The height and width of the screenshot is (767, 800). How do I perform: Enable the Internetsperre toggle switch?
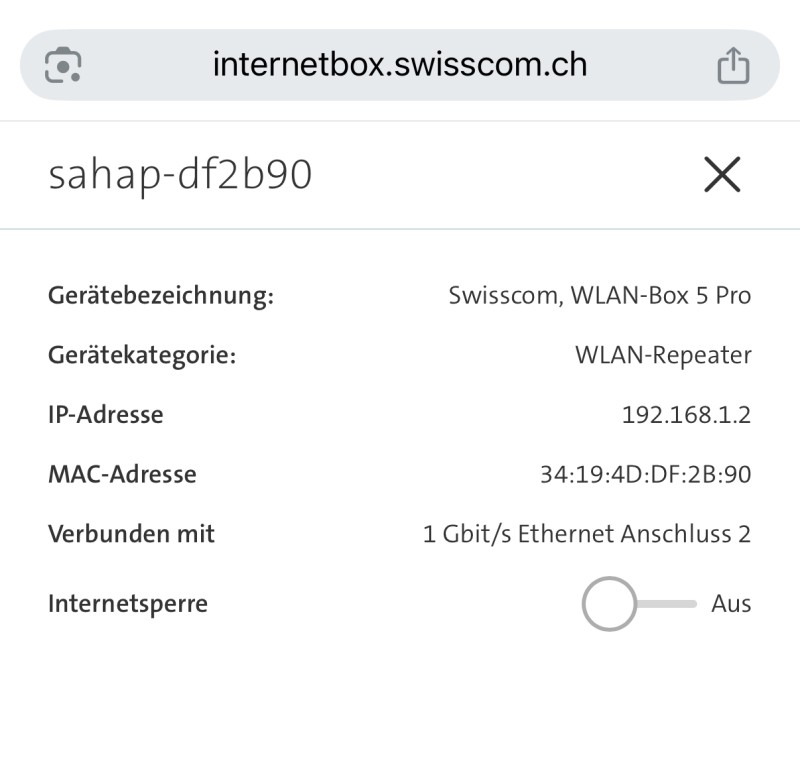[610, 604]
